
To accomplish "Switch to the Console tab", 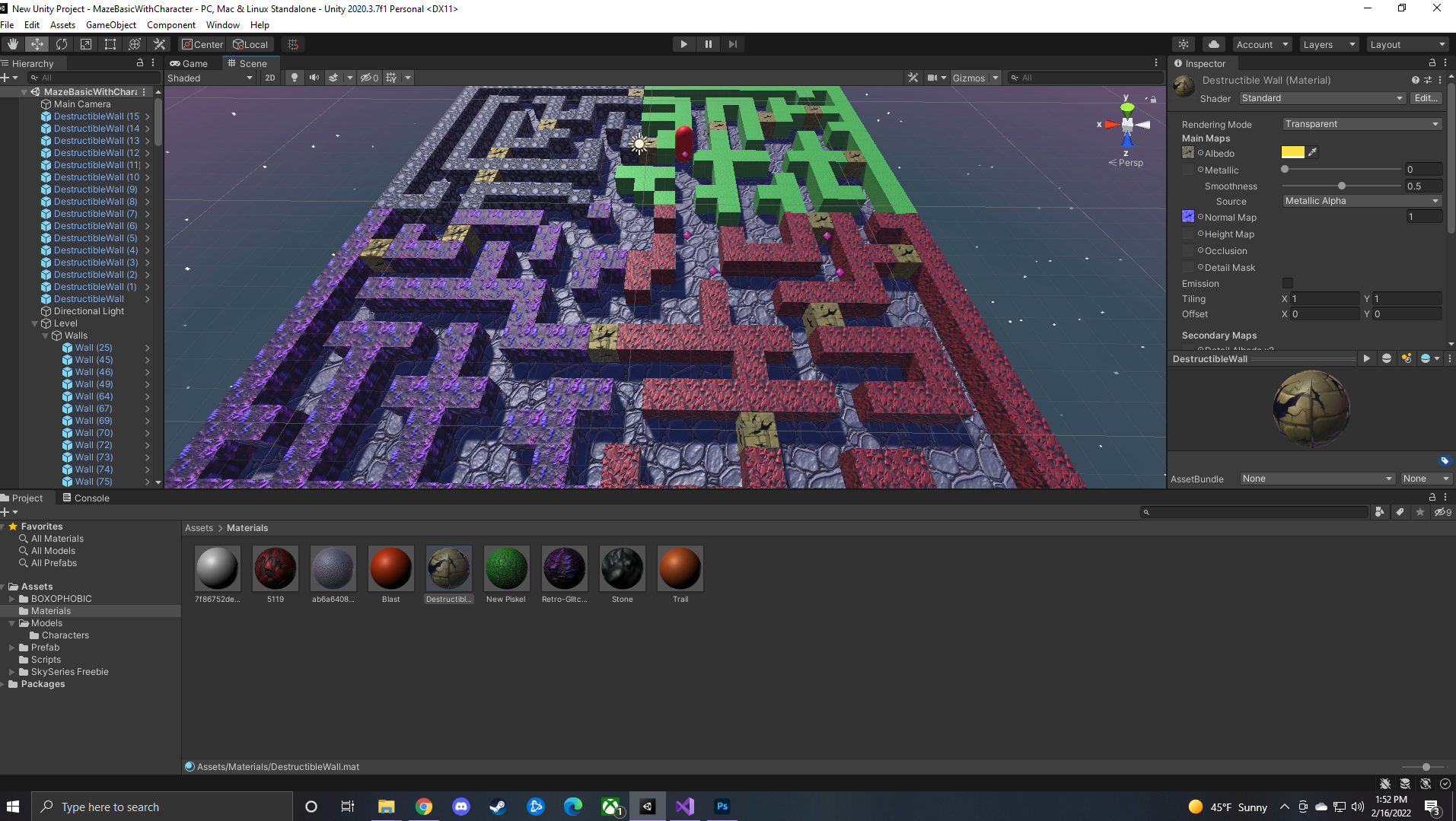I will pos(86,498).
